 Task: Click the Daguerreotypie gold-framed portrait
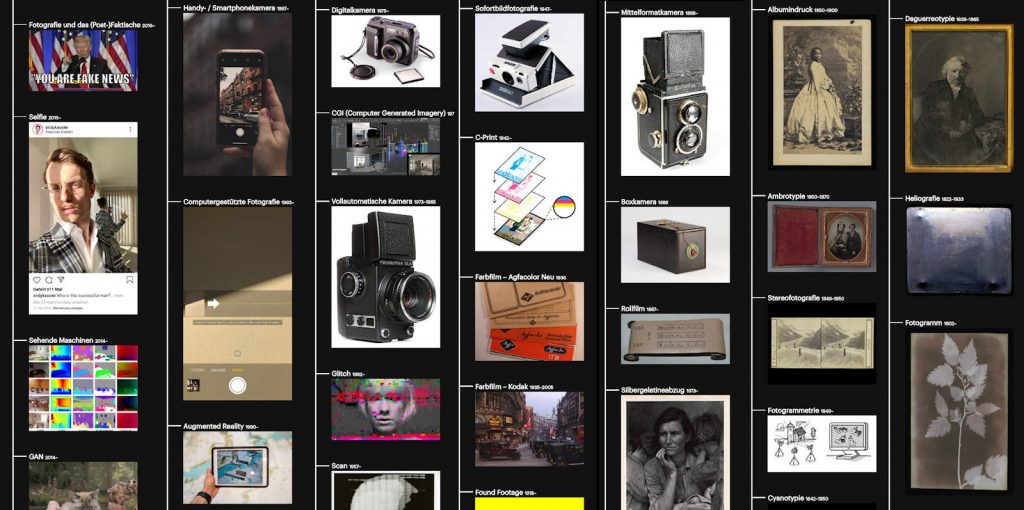(x=959, y=98)
